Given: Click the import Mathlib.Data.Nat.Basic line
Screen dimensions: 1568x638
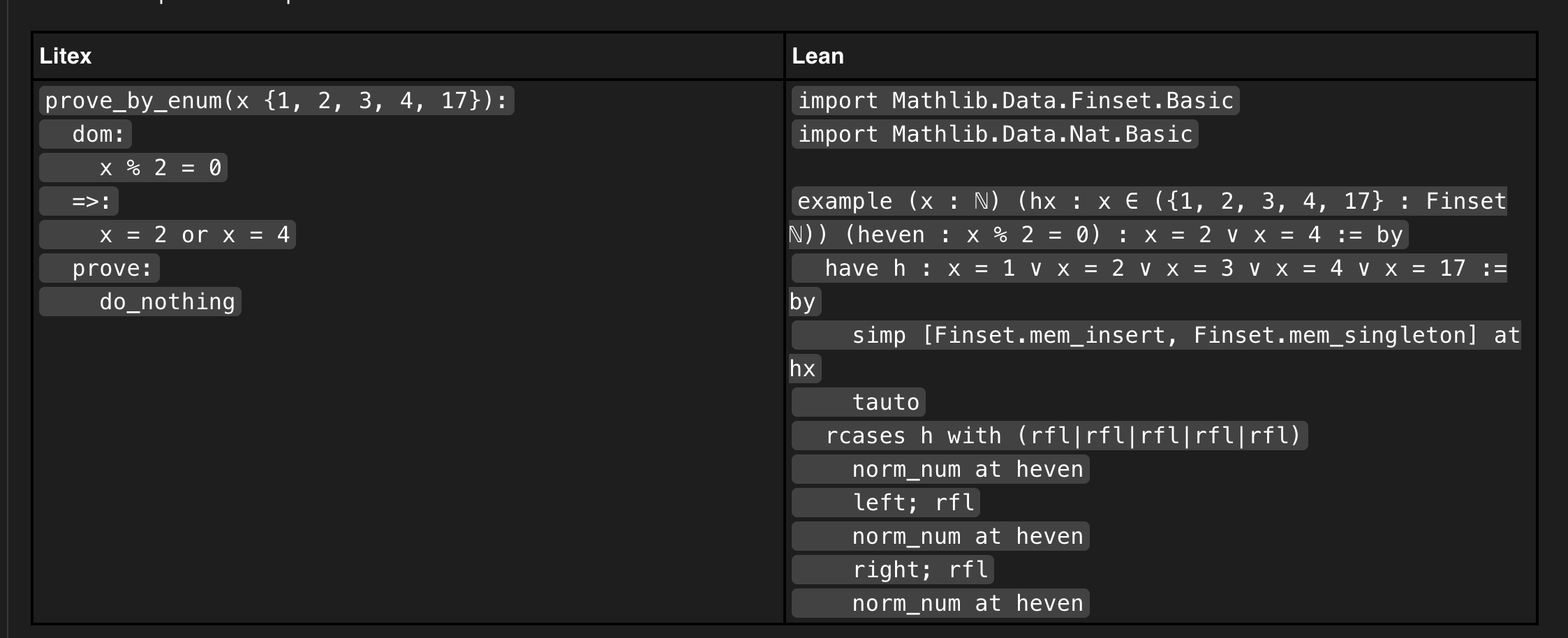Looking at the screenshot, I should click(x=995, y=134).
